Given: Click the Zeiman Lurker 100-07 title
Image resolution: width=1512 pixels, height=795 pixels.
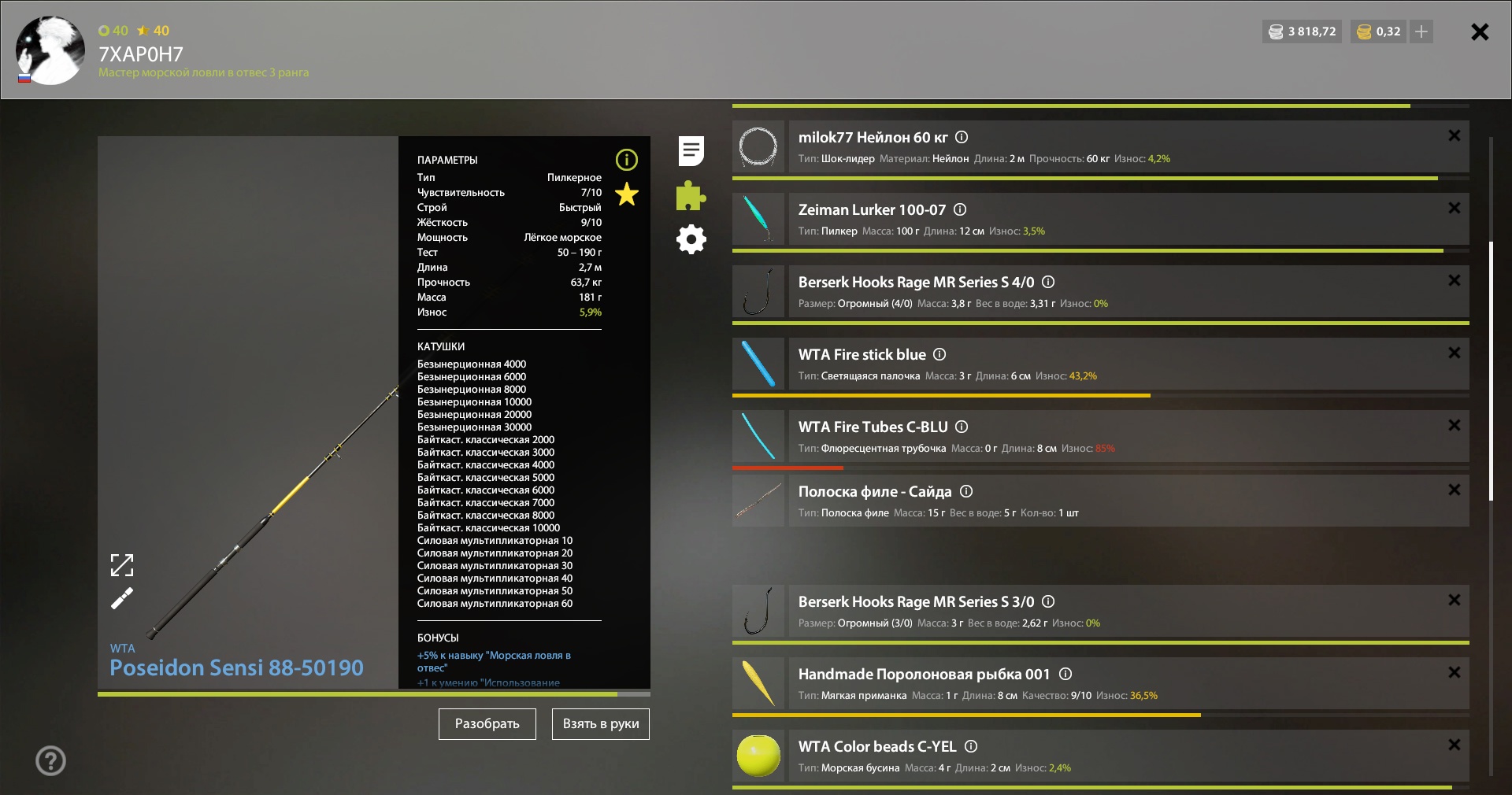Looking at the screenshot, I should [872, 209].
